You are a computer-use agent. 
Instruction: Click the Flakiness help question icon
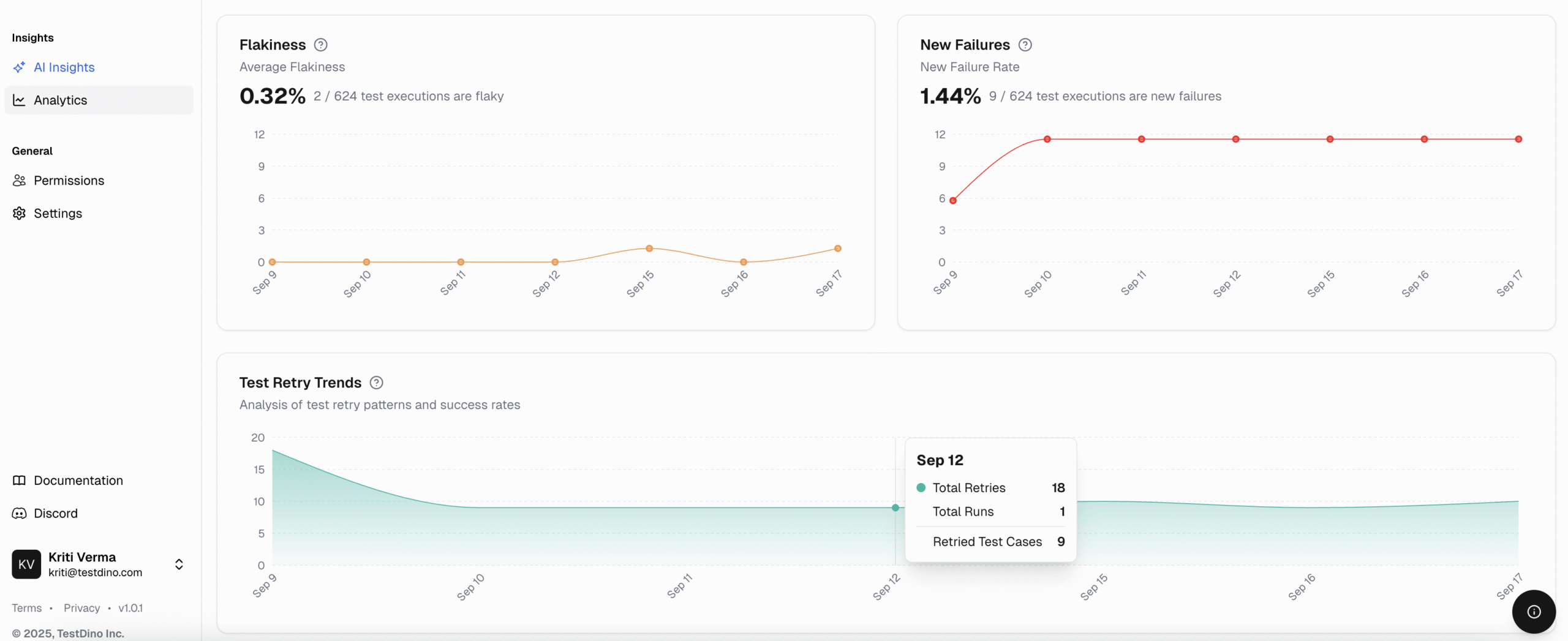(320, 44)
